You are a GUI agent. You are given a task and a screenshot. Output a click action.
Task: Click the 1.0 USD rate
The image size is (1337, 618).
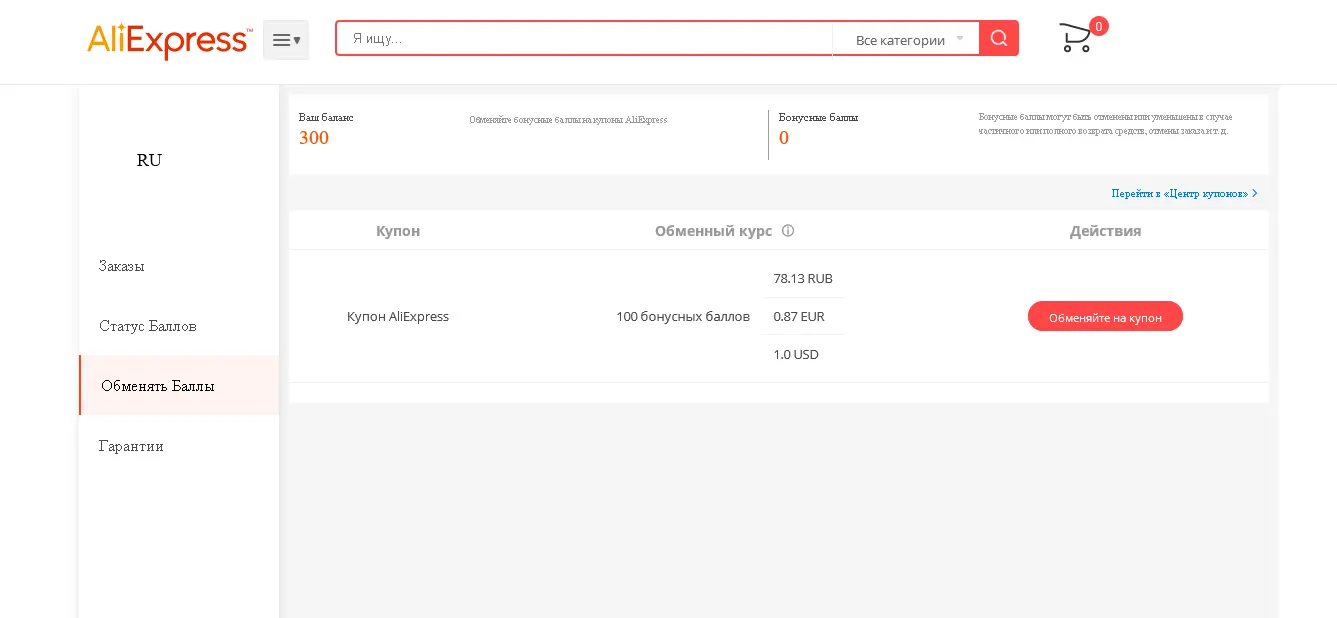tap(796, 354)
